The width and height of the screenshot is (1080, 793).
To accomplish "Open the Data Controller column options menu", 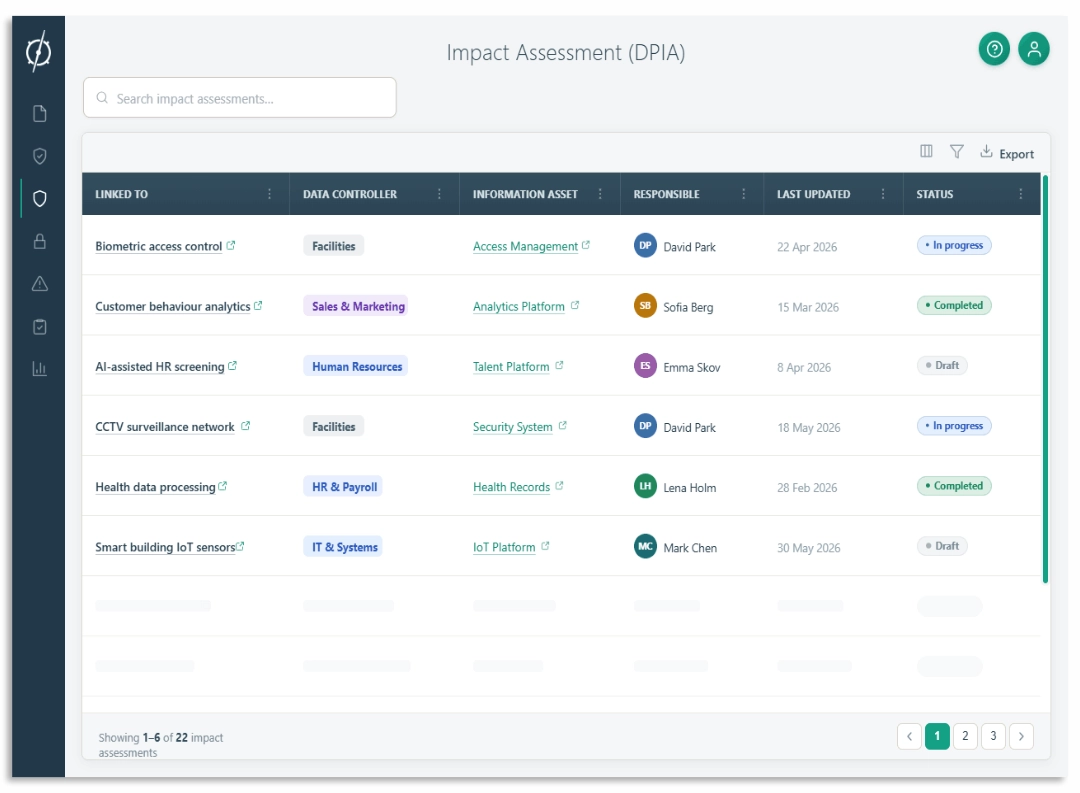I will coord(439,194).
